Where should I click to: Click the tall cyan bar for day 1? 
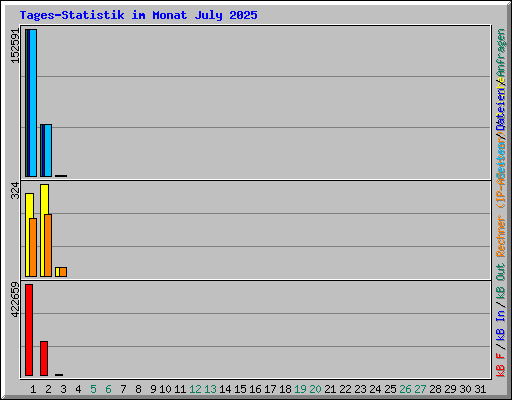33,103
